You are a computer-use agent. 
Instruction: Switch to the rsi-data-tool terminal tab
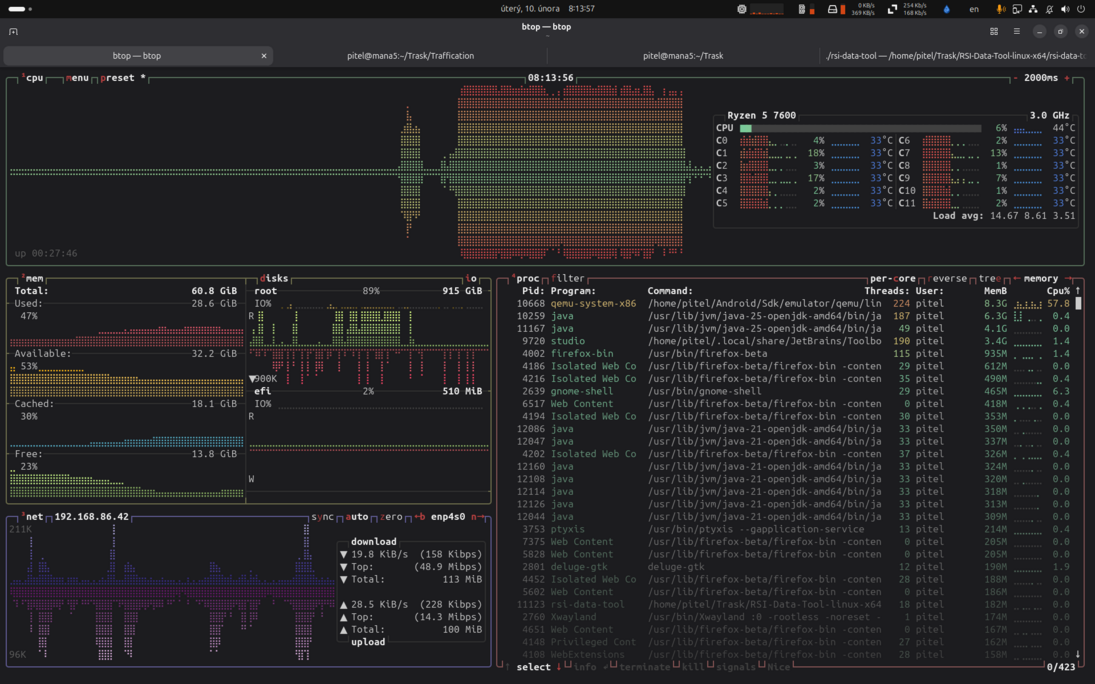point(955,56)
